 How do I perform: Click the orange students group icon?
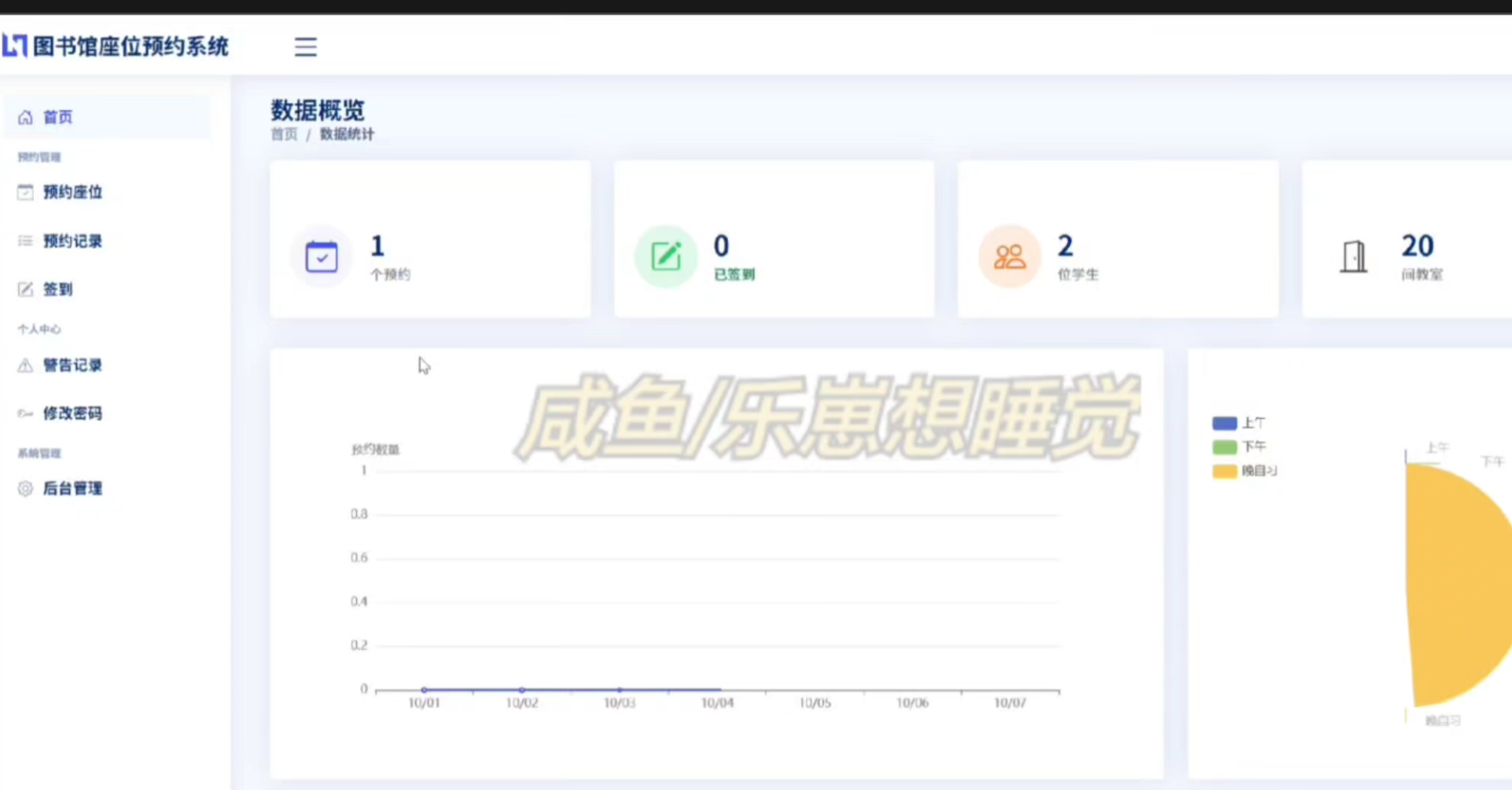point(1010,256)
